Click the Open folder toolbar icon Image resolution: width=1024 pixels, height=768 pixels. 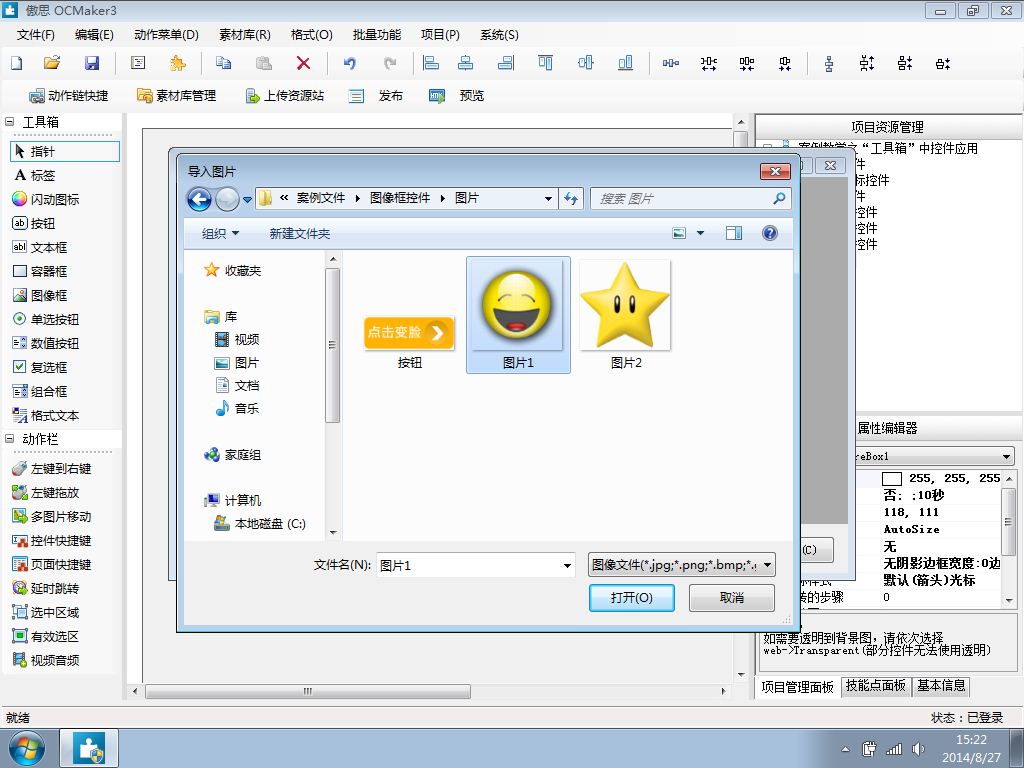pos(52,63)
